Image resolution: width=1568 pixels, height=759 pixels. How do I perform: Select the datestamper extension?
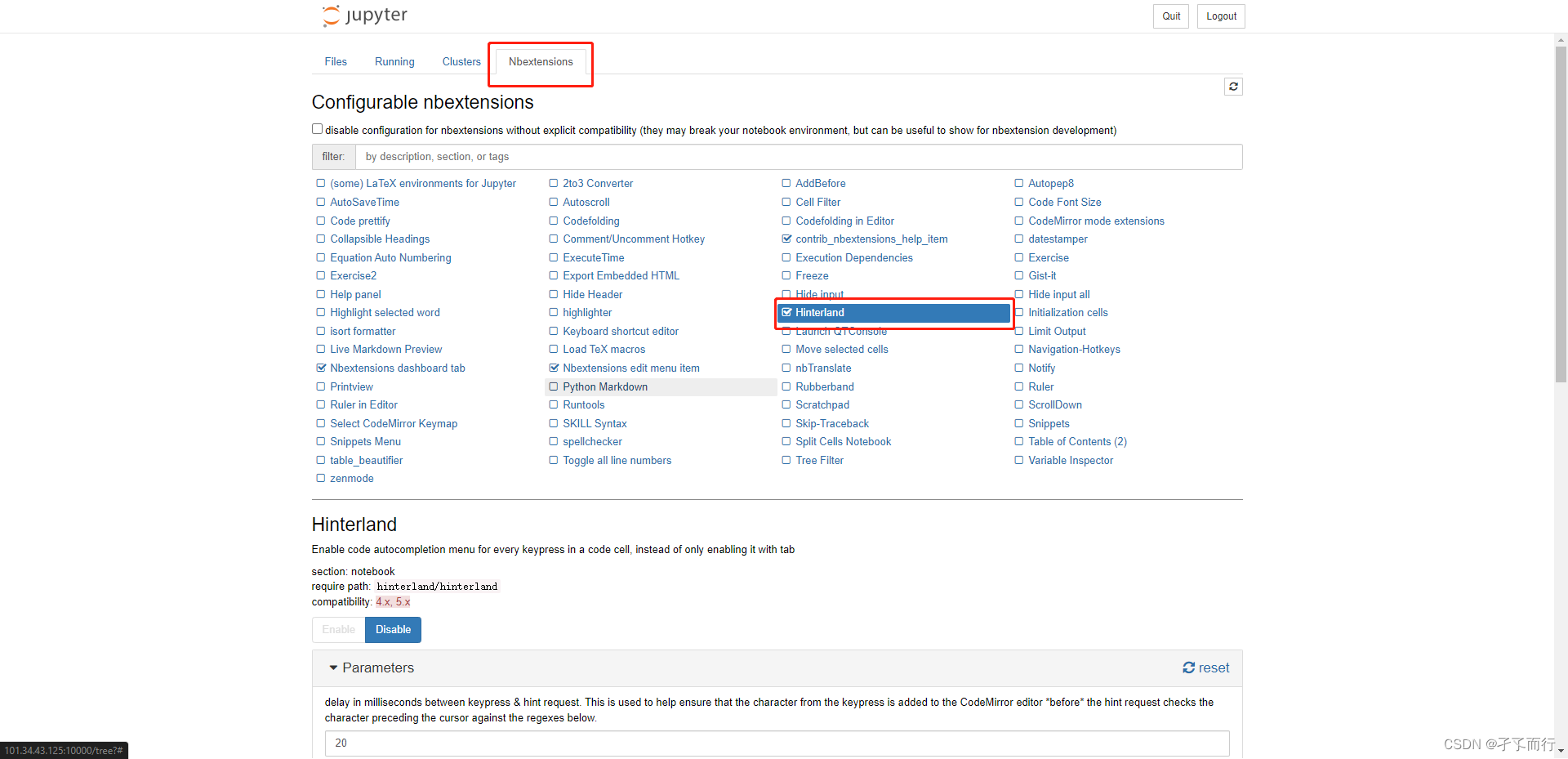pos(1058,239)
